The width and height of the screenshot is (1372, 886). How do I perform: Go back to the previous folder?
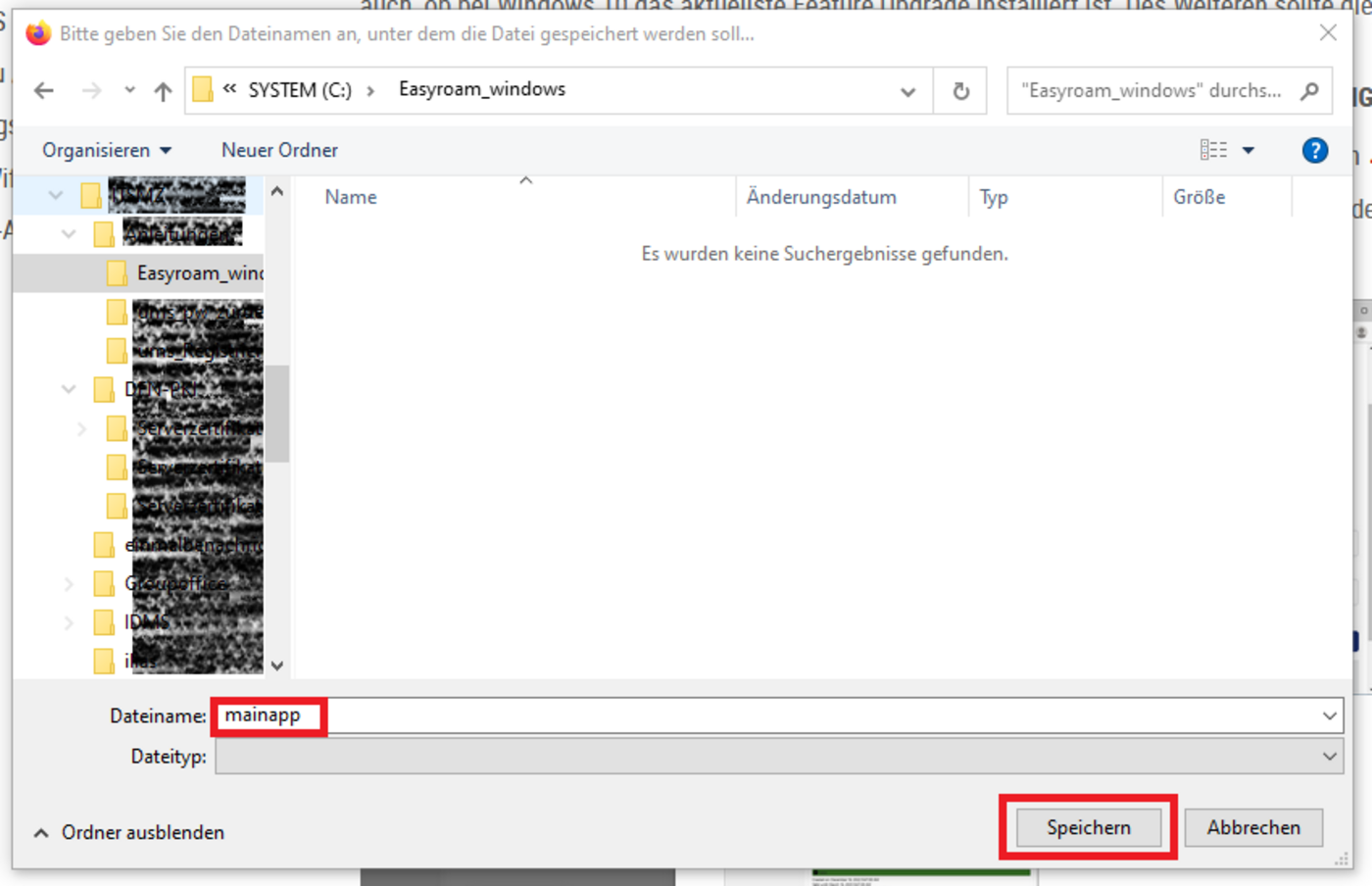44,91
